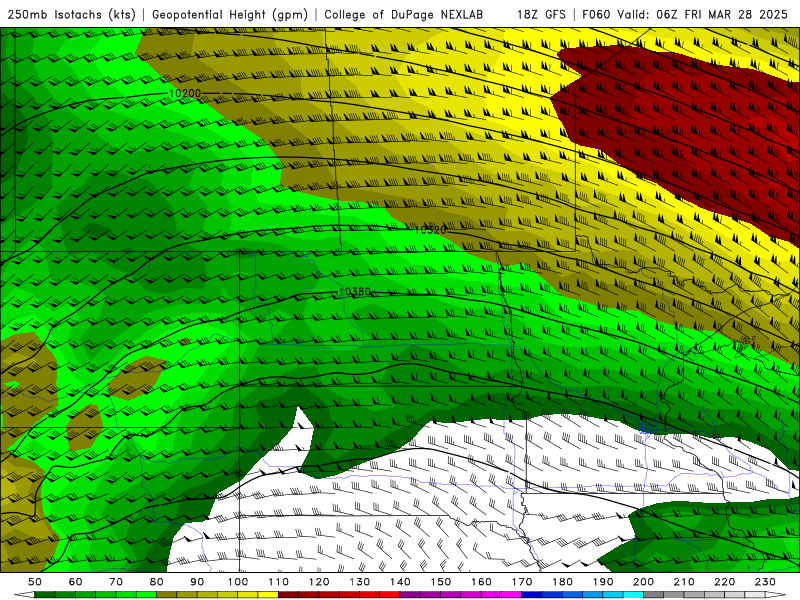Select the 105–110 kt bright yellow legend swatch
800x600 pixels.
pyautogui.click(x=268, y=595)
